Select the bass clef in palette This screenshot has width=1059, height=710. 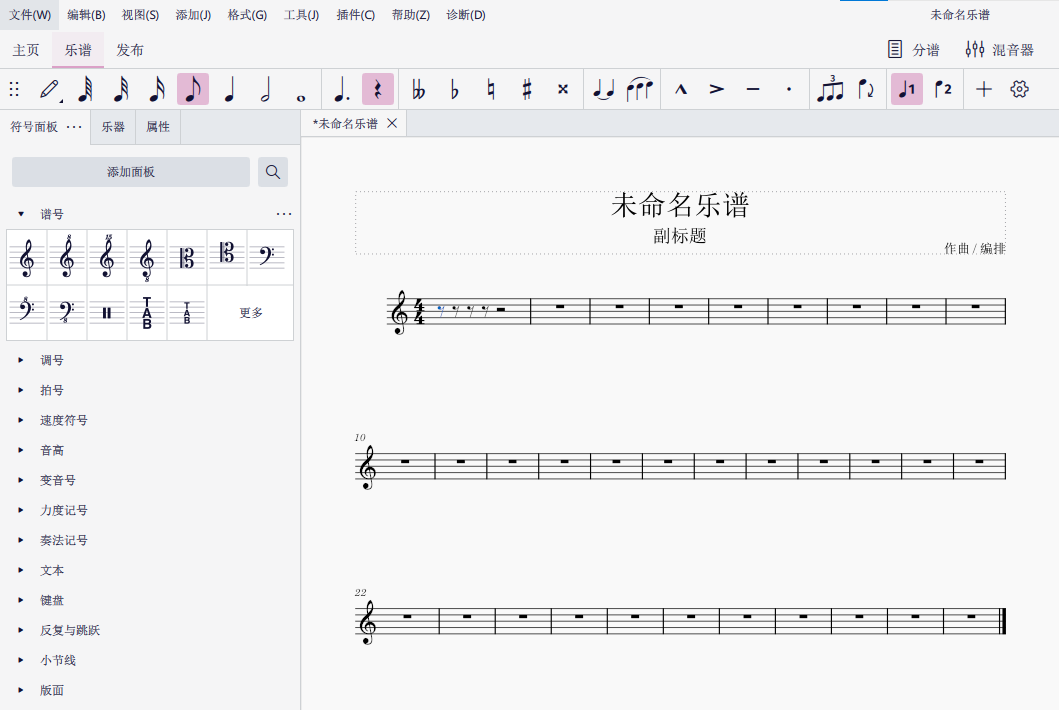pyautogui.click(x=266, y=255)
